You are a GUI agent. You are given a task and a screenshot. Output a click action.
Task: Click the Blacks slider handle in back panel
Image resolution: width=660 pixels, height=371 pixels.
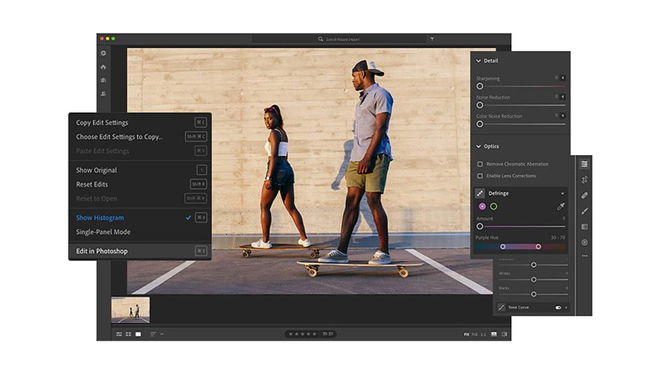[x=533, y=294]
